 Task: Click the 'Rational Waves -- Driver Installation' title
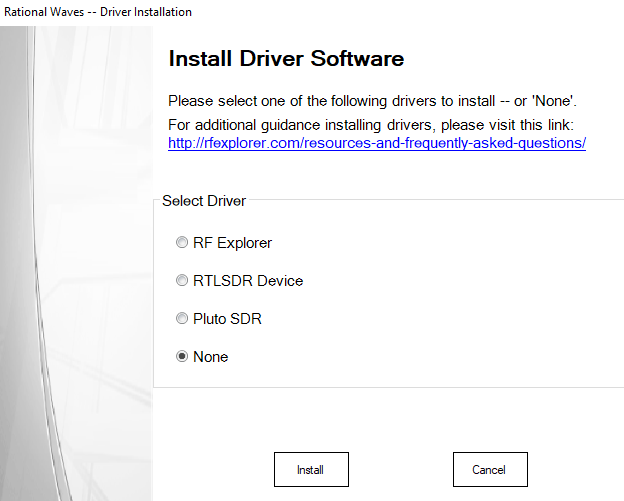[98, 12]
